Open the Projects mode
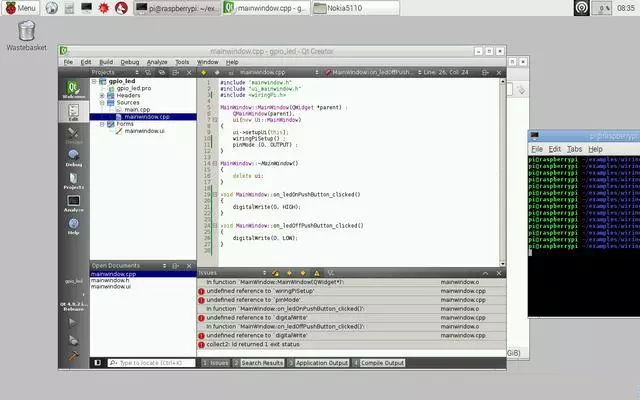Screen dimensions: 643x400 (x=73, y=180)
